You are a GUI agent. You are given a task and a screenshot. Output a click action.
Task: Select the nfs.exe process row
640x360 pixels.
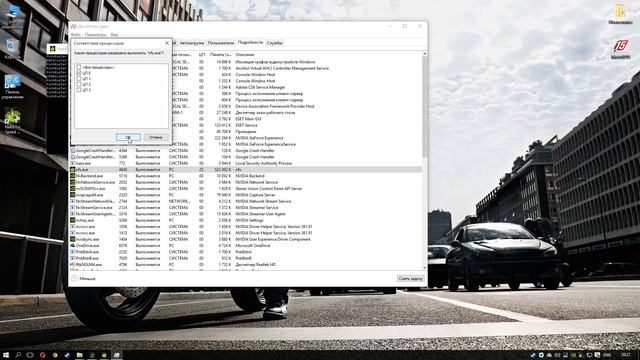pos(246,169)
